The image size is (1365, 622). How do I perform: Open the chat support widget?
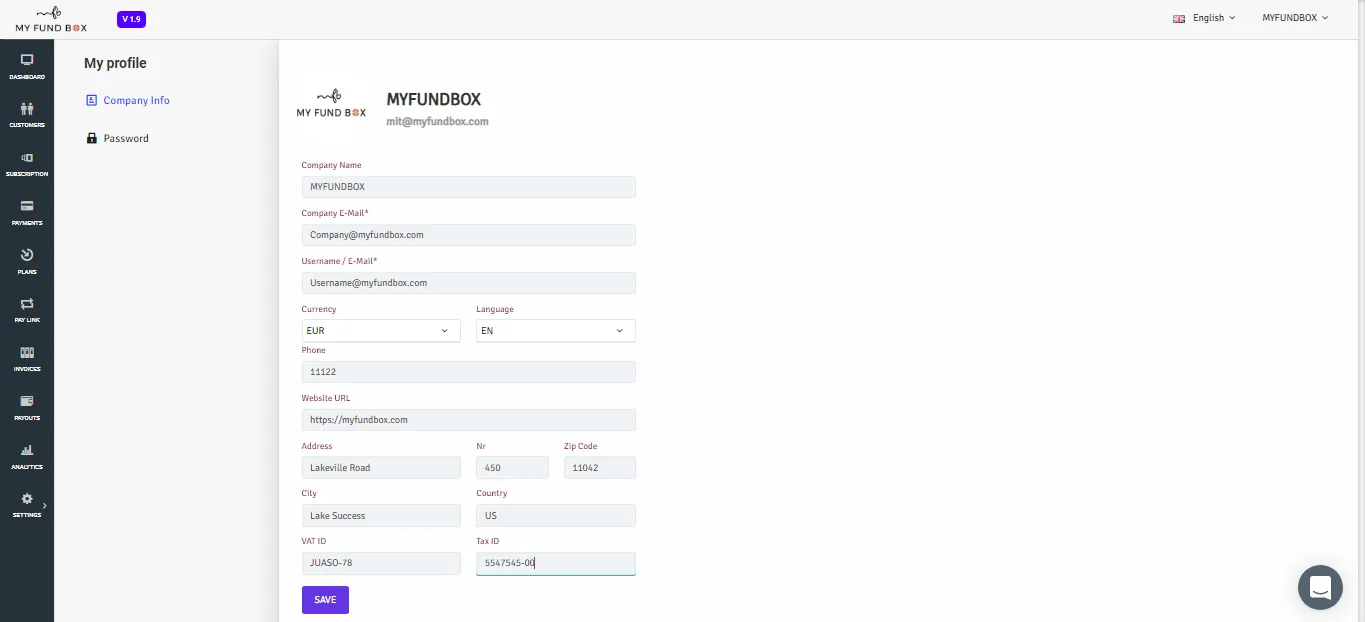click(x=1320, y=587)
